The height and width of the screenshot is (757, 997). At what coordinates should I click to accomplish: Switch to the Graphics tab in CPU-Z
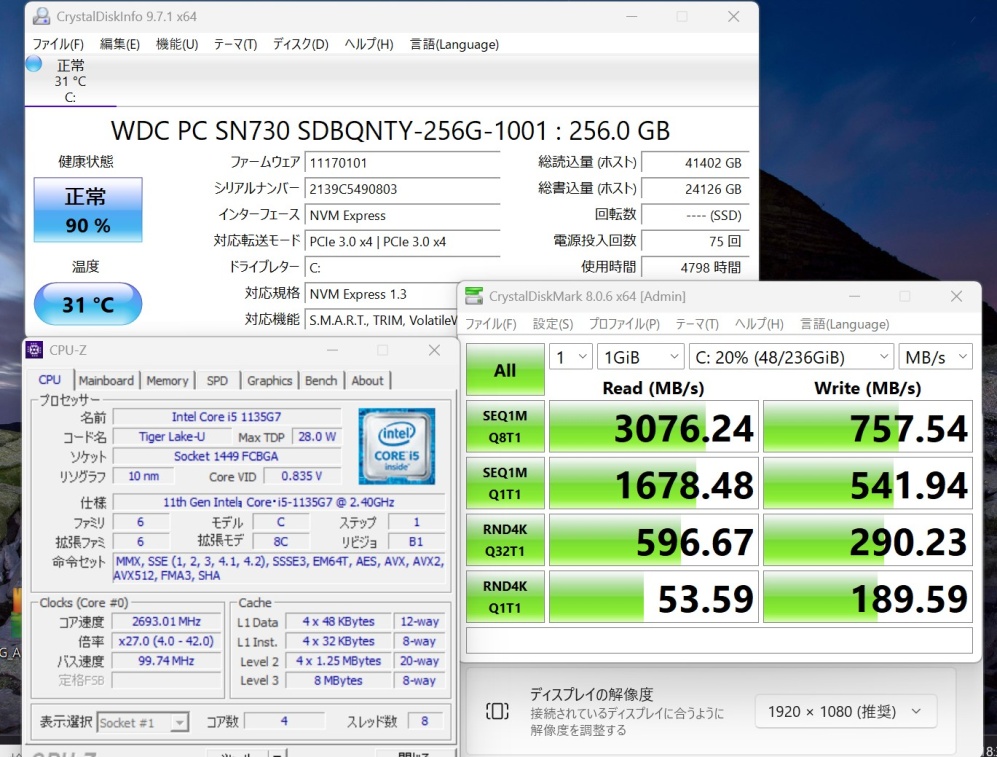tap(270, 381)
